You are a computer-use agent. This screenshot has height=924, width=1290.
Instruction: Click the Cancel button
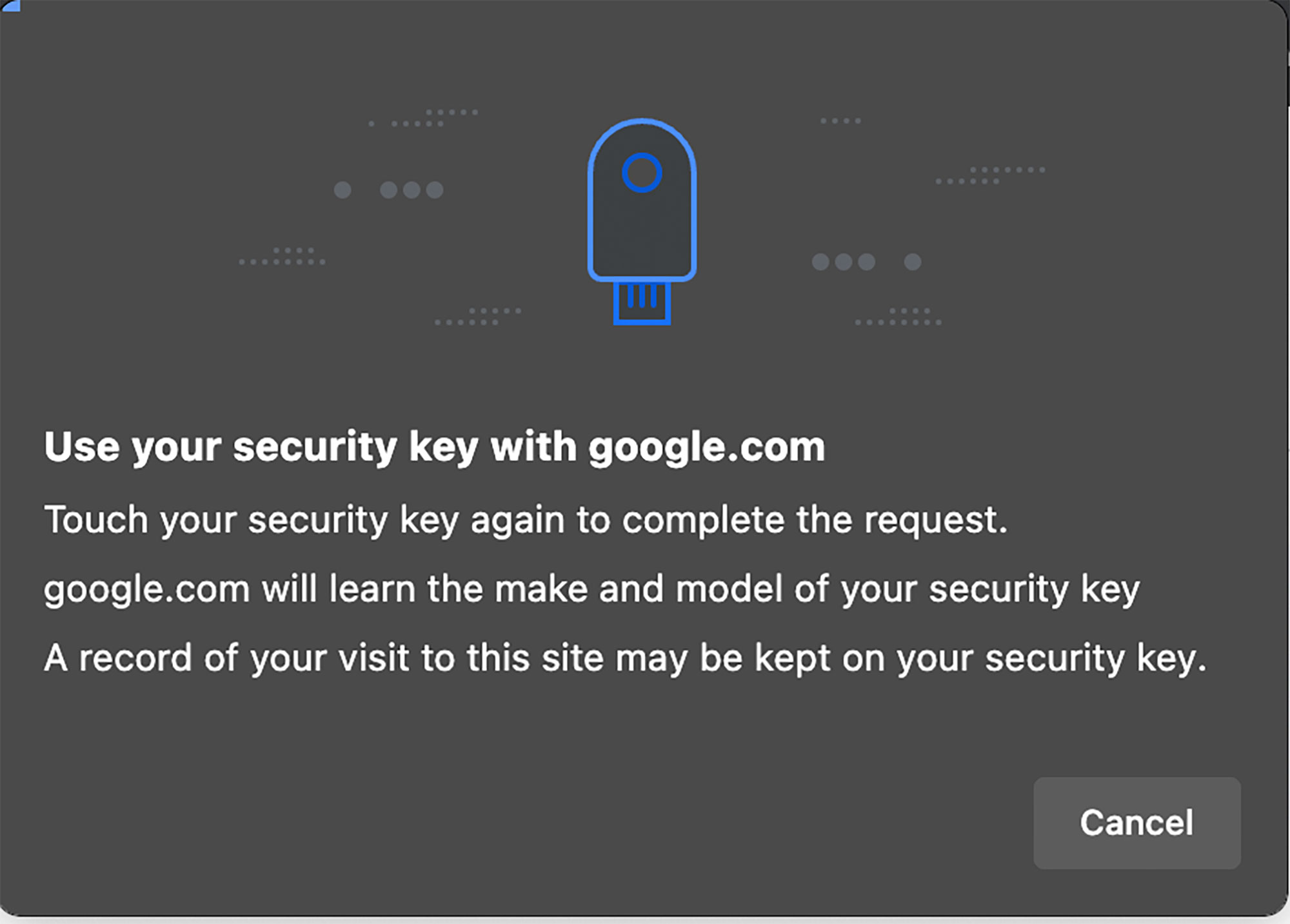point(1136,823)
